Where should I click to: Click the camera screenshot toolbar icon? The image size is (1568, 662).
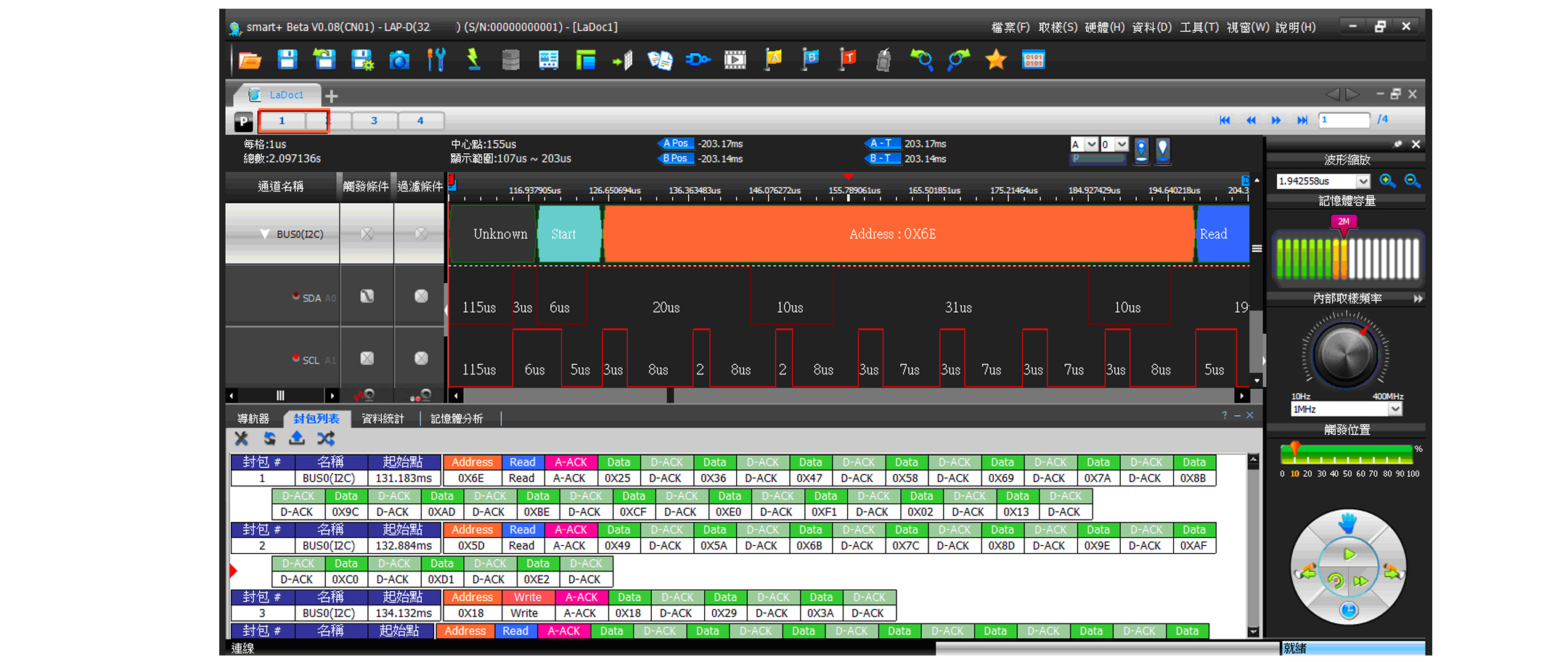tap(399, 60)
